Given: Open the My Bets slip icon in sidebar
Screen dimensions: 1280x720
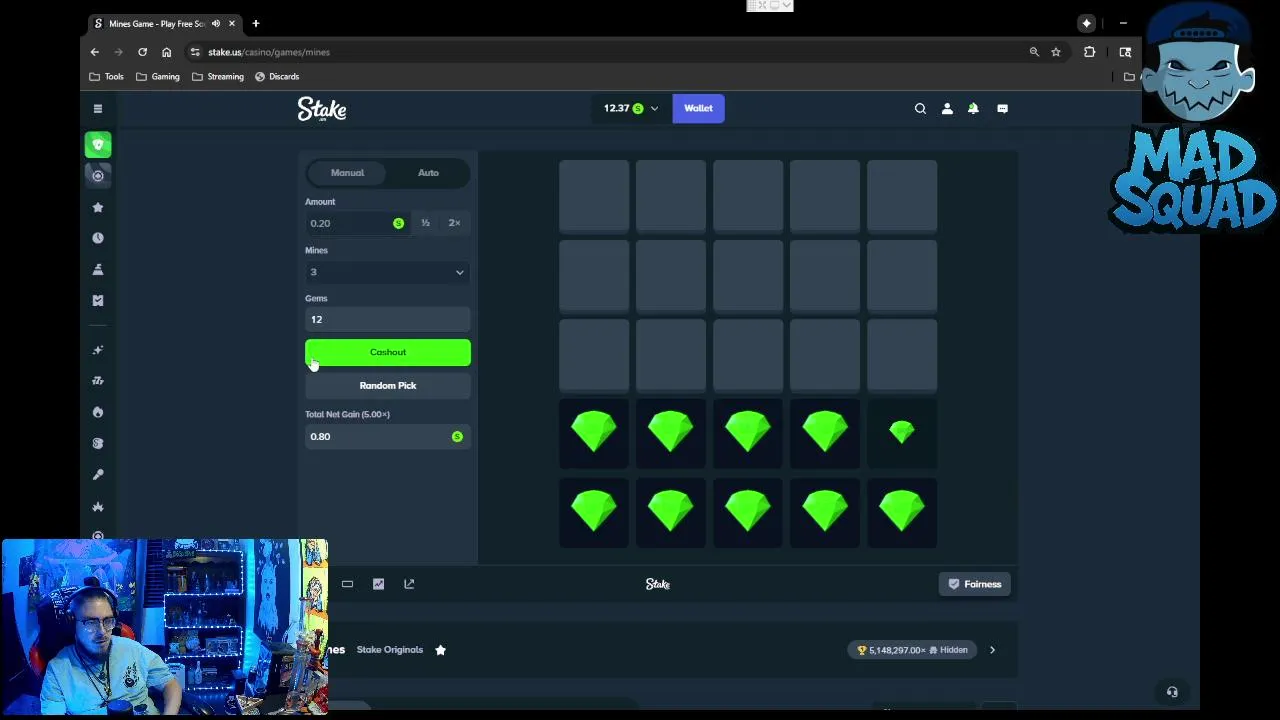Looking at the screenshot, I should (98, 300).
